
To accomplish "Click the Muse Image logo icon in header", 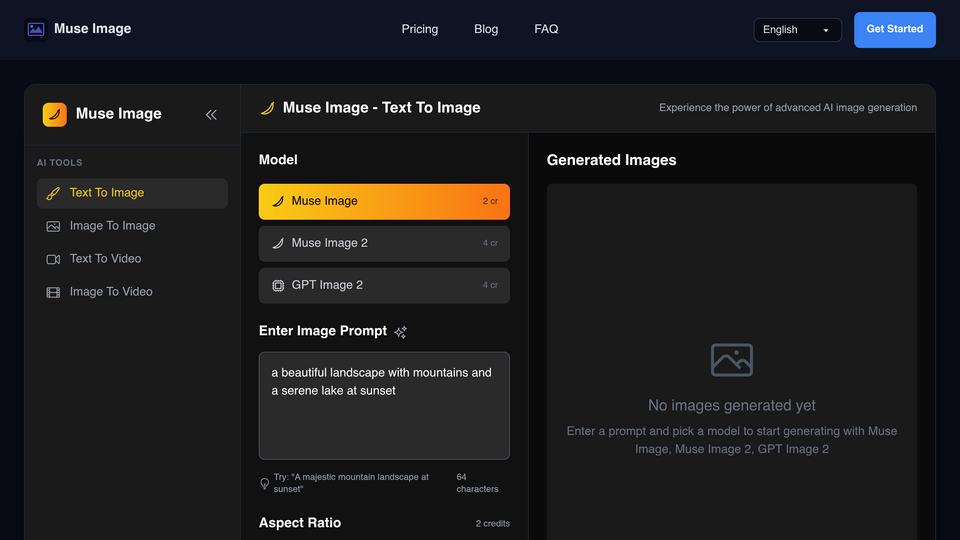I will point(36,29).
